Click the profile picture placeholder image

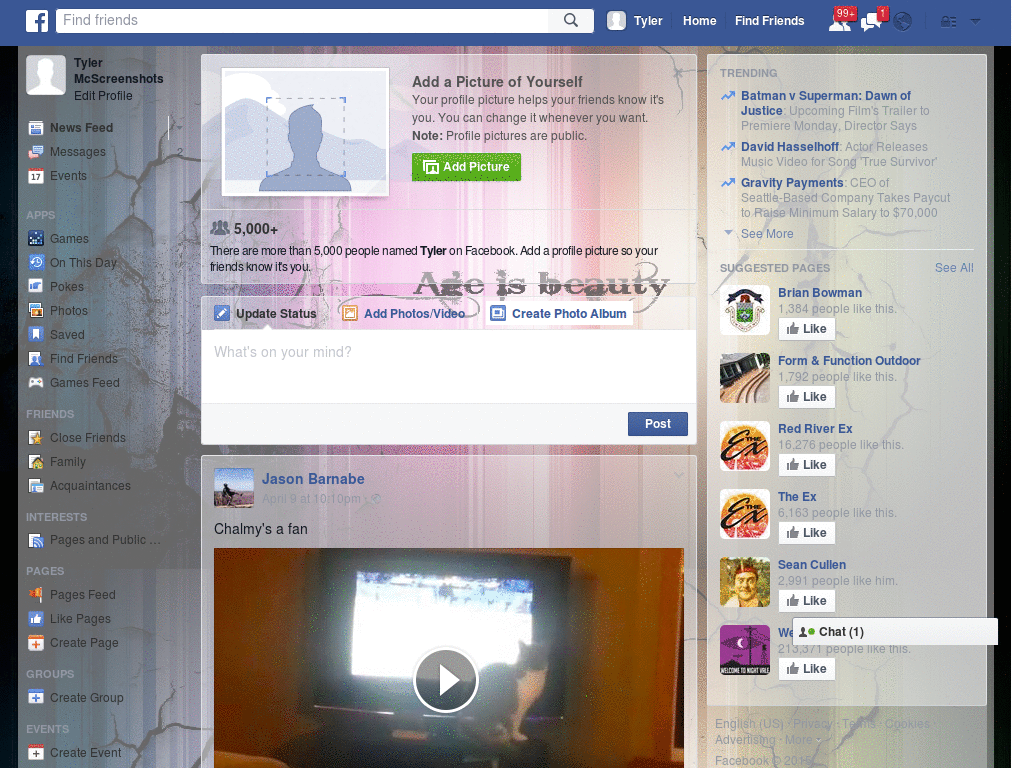tap(305, 132)
